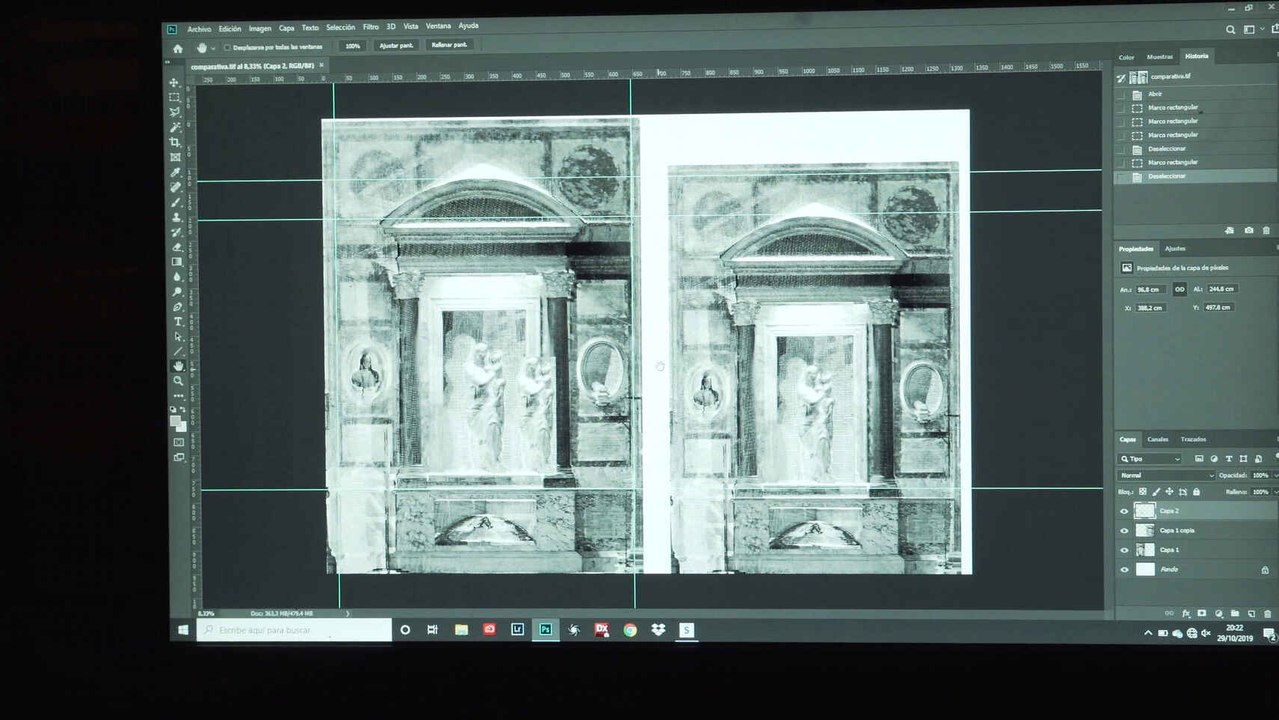Screen dimensions: 1279x720
Task: Select the Zoom tool
Action: point(178,381)
